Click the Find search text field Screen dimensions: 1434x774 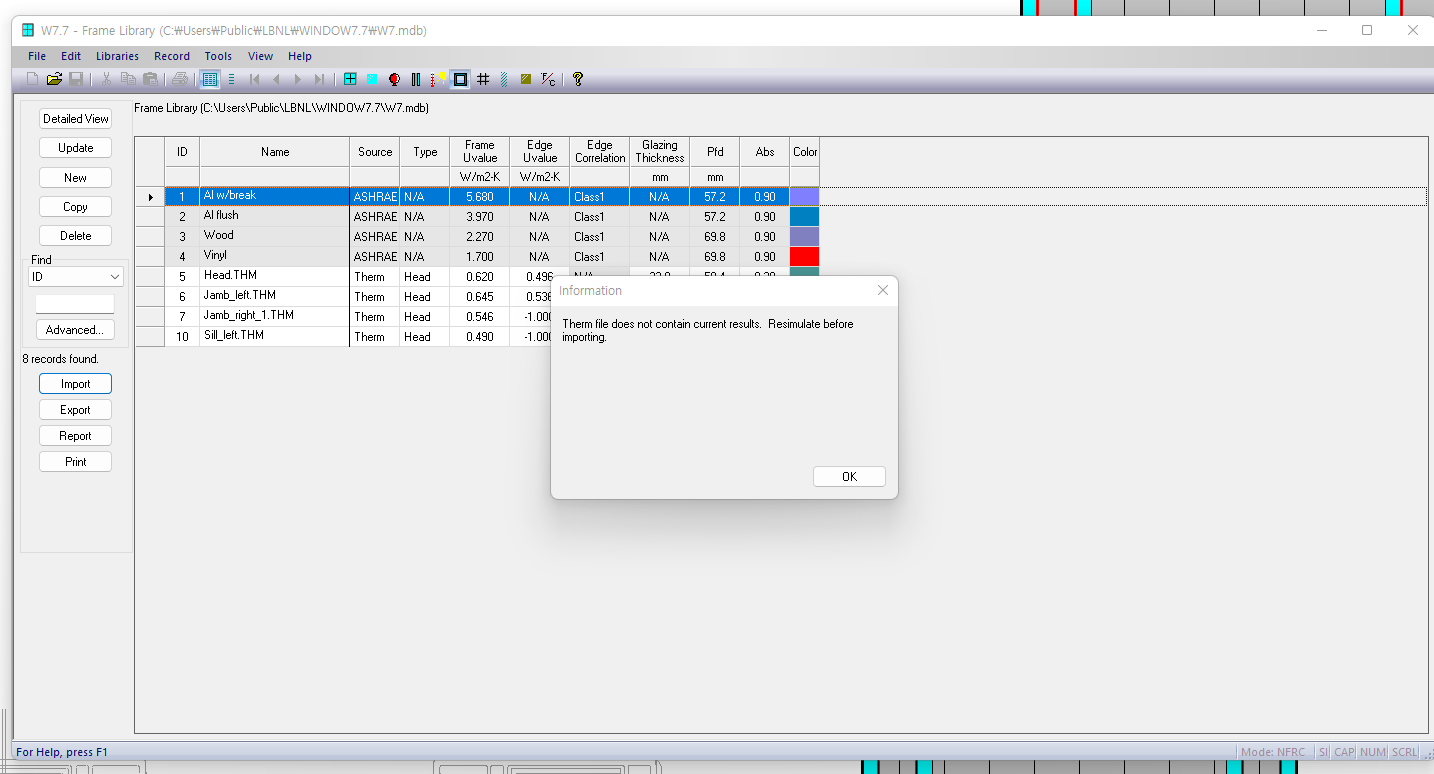[x=75, y=304]
